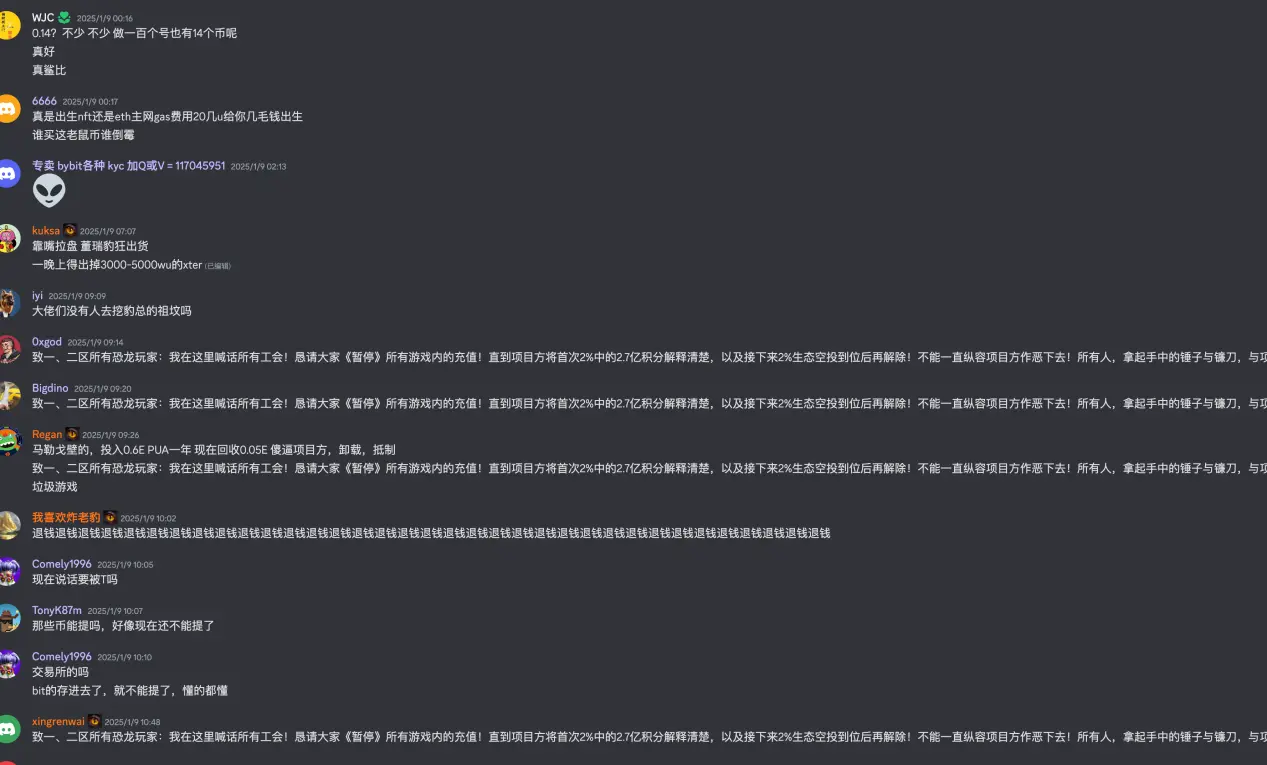1267x765 pixels.
Task: Click the Bigdino username
Action: (50, 388)
